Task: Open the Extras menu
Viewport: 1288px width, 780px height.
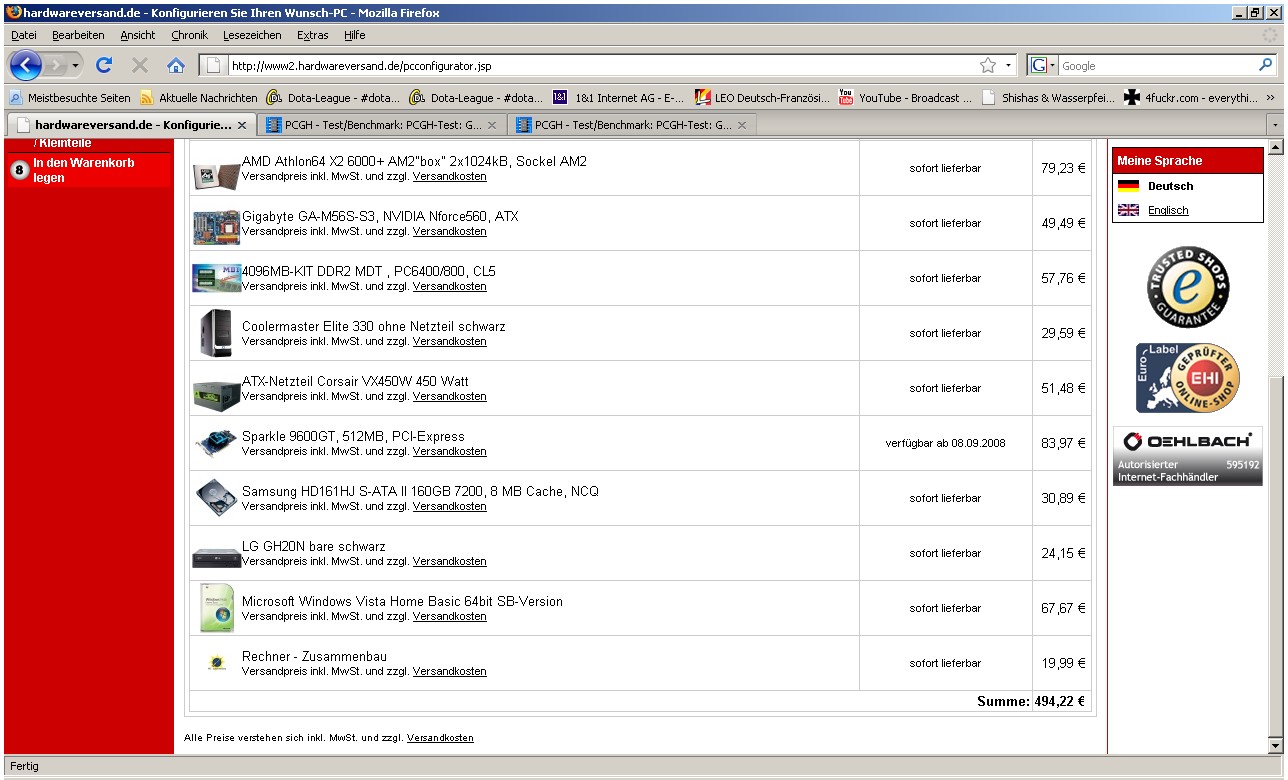Action: tap(312, 35)
